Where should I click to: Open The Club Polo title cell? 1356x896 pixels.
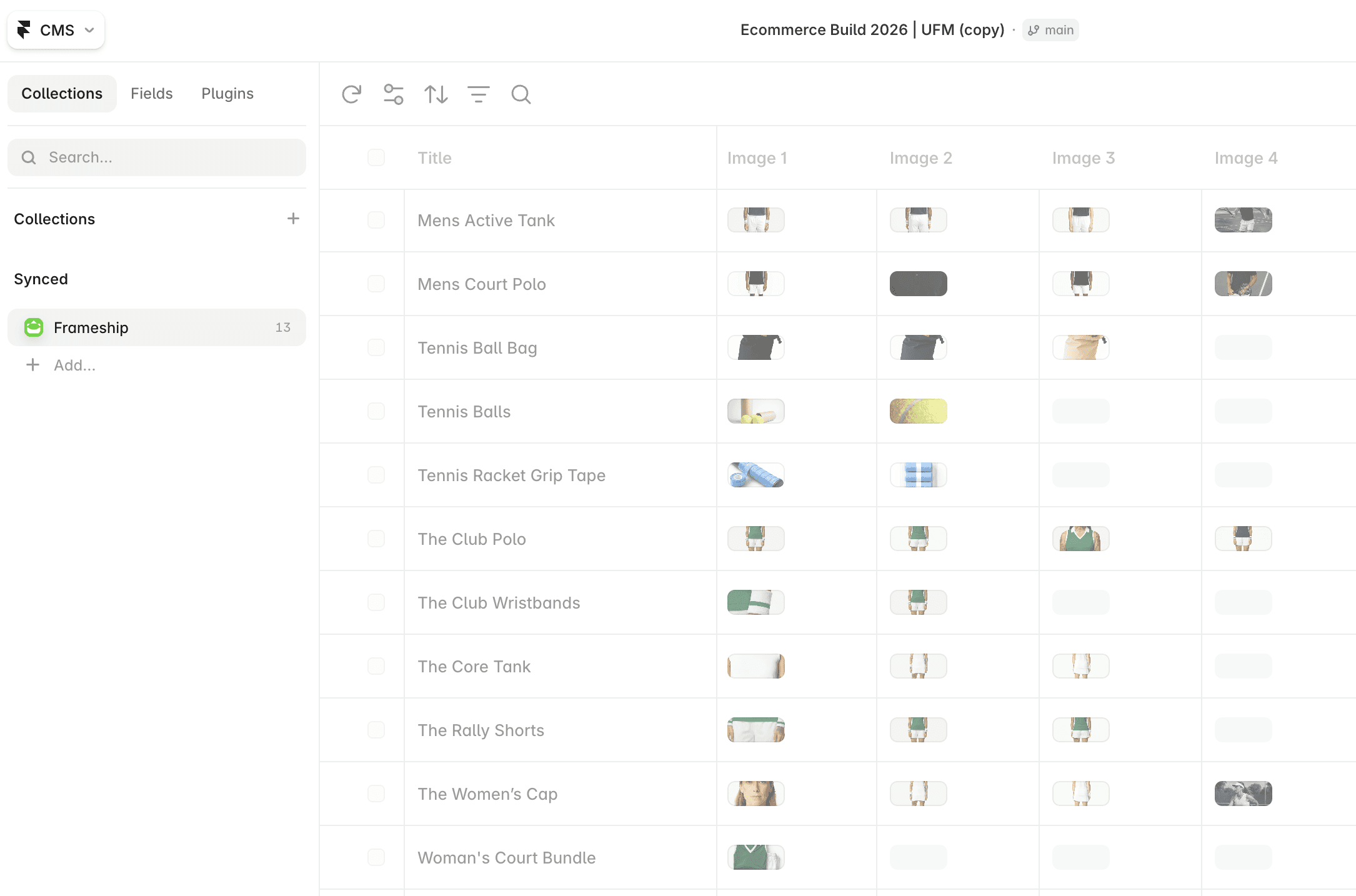coord(561,539)
